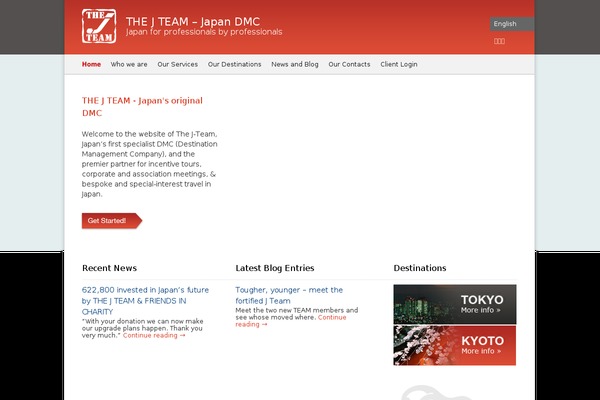Open the TOKYO destination banner
Screen dimensions: 600x400
[455, 304]
